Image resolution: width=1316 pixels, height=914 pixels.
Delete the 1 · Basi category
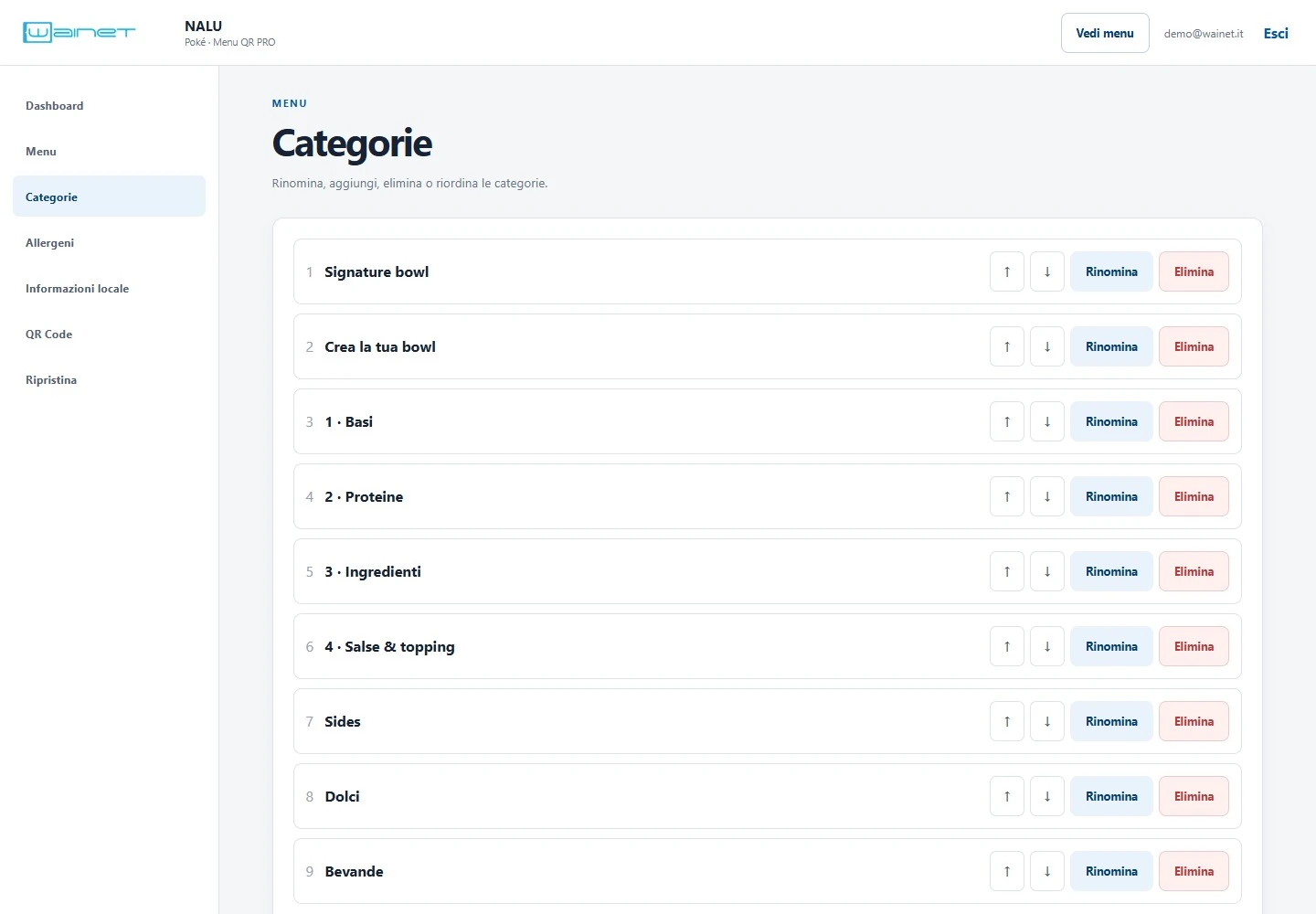[x=1194, y=421]
